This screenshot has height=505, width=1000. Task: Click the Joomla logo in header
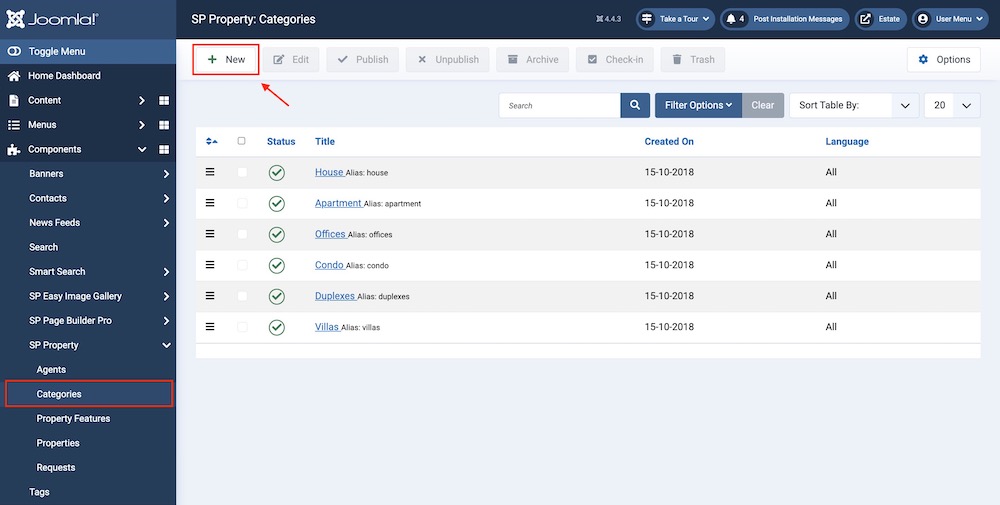click(51, 19)
